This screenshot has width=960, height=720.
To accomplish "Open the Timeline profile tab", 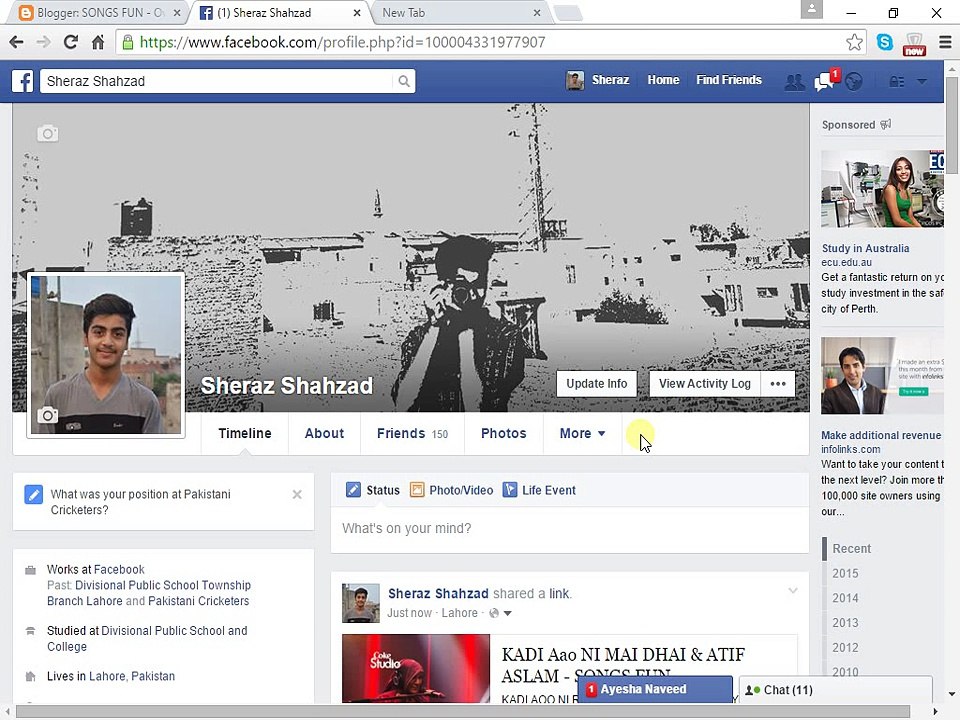I will click(245, 433).
